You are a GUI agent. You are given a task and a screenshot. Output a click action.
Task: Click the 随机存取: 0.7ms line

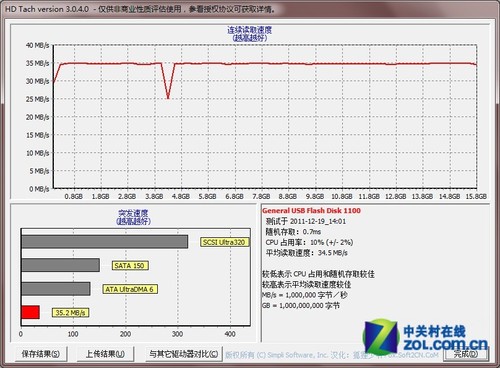(x=293, y=232)
